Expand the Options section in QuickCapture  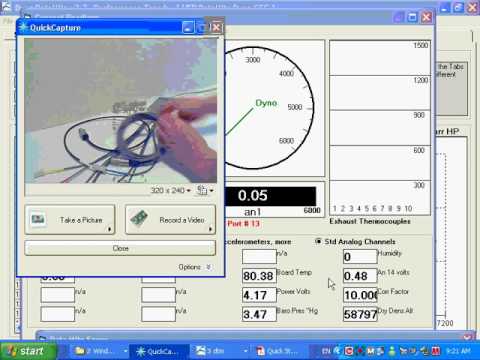click(195, 267)
